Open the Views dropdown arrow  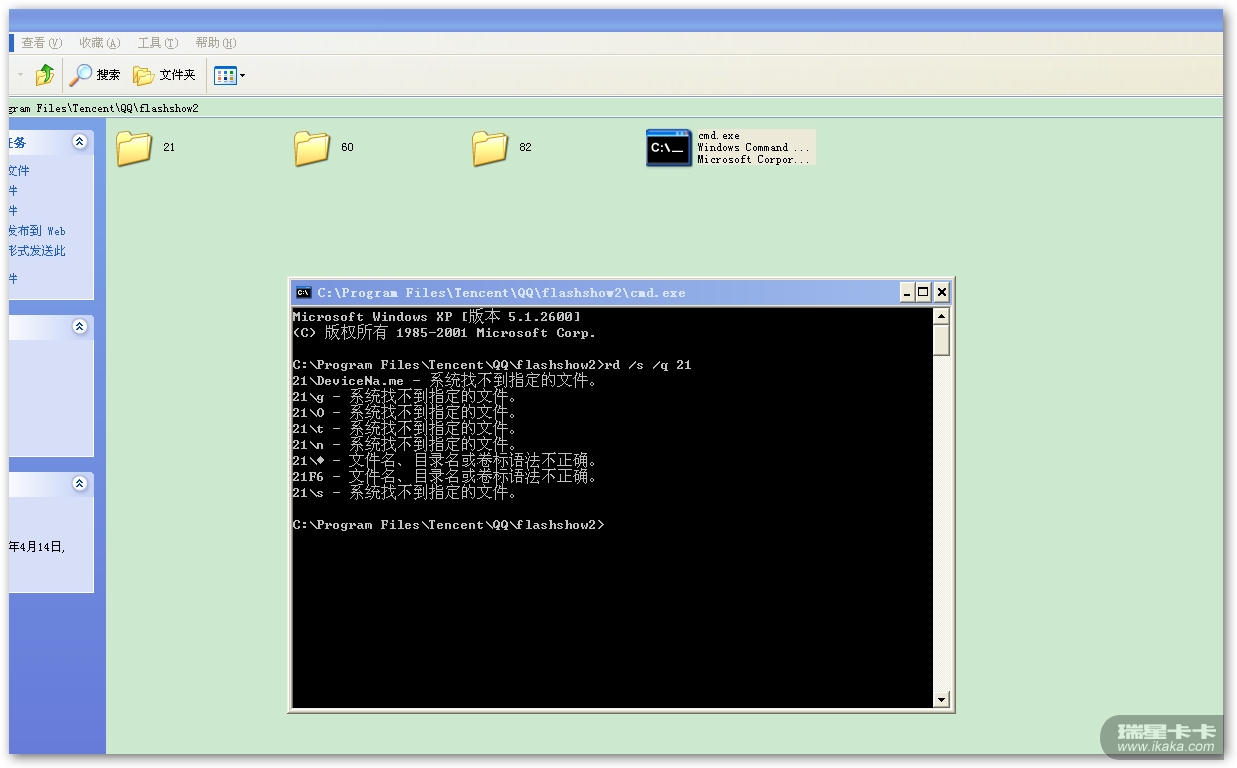pos(242,76)
